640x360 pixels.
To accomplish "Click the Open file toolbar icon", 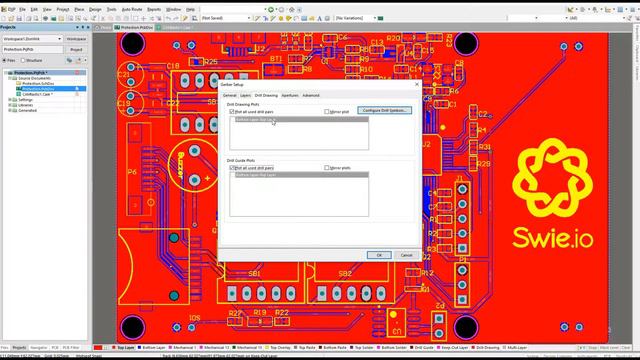I will 11,18.
